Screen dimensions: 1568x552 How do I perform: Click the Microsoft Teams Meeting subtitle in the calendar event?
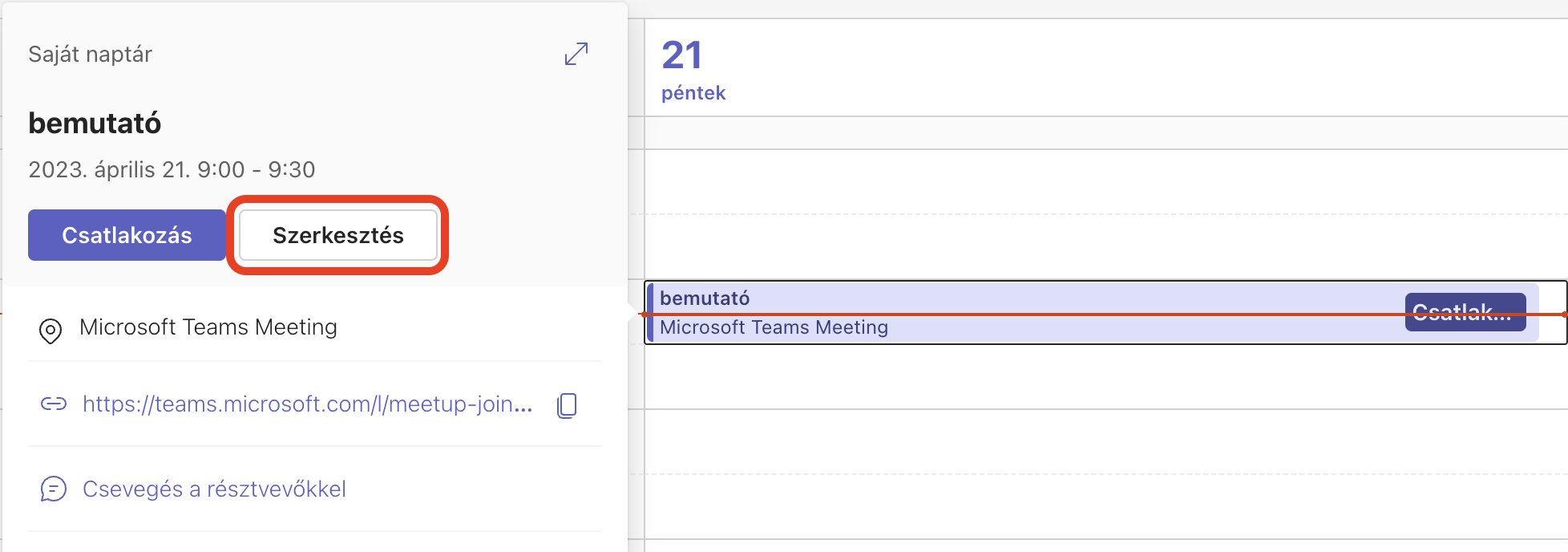(774, 327)
